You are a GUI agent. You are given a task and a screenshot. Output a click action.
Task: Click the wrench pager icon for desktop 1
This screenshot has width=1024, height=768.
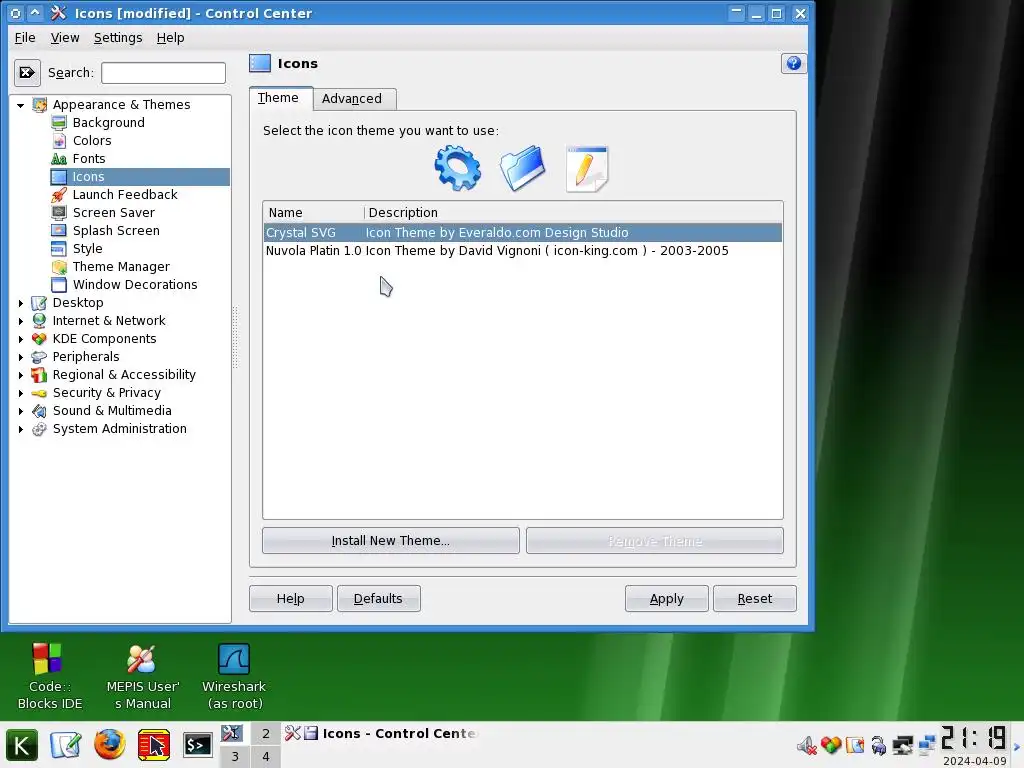pyautogui.click(x=234, y=734)
